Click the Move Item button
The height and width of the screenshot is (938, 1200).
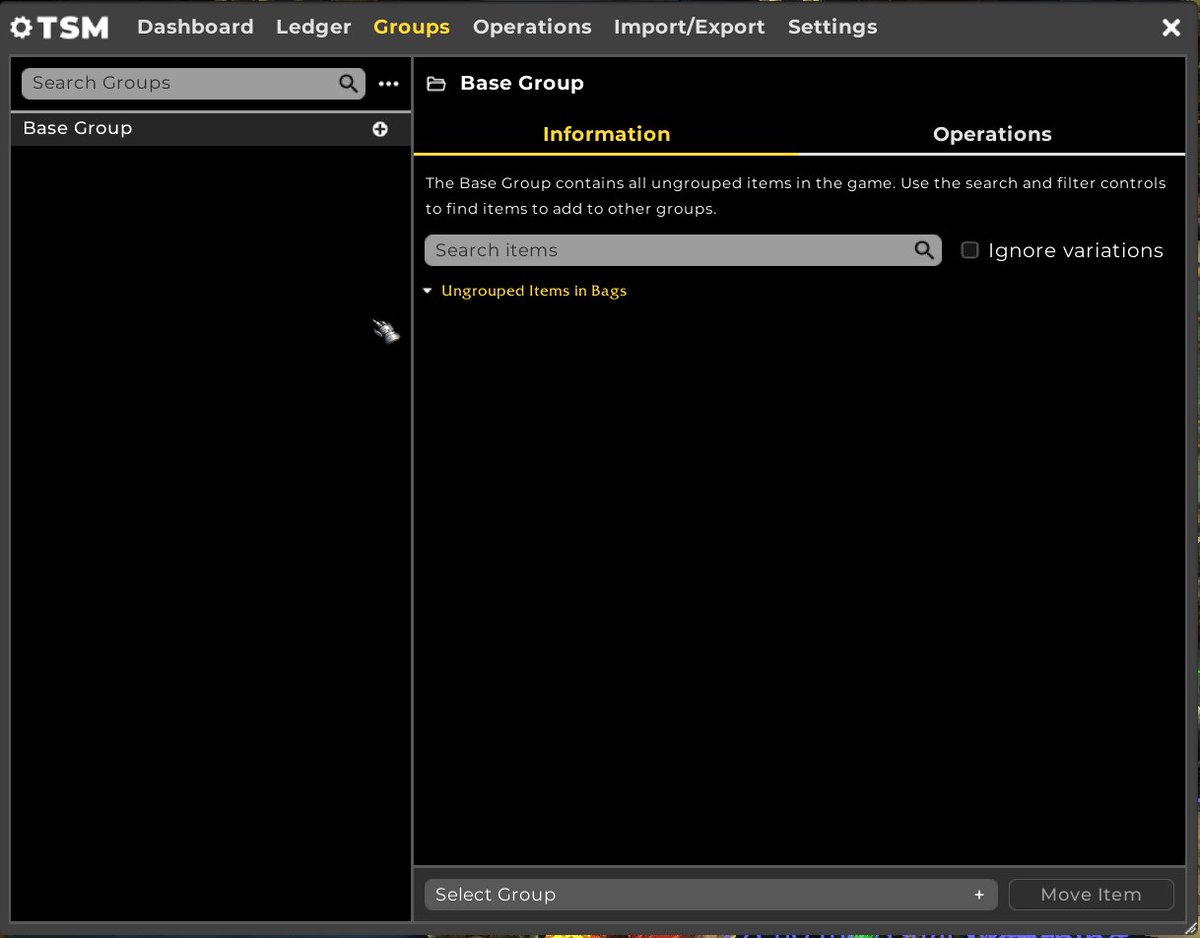pos(1091,894)
